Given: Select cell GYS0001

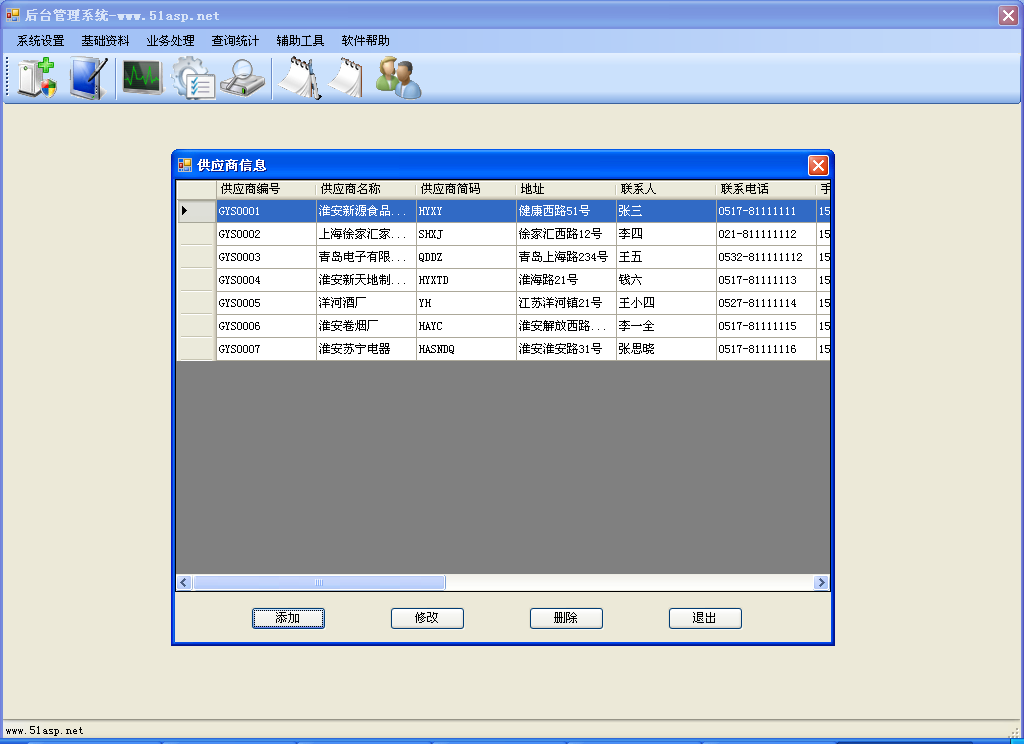Looking at the screenshot, I should [266, 211].
